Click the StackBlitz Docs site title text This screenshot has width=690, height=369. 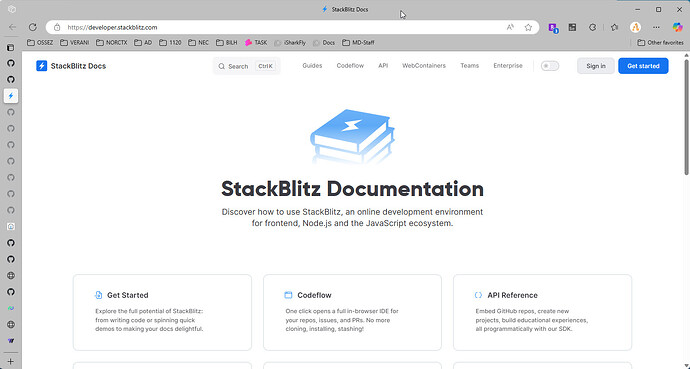(x=78, y=66)
